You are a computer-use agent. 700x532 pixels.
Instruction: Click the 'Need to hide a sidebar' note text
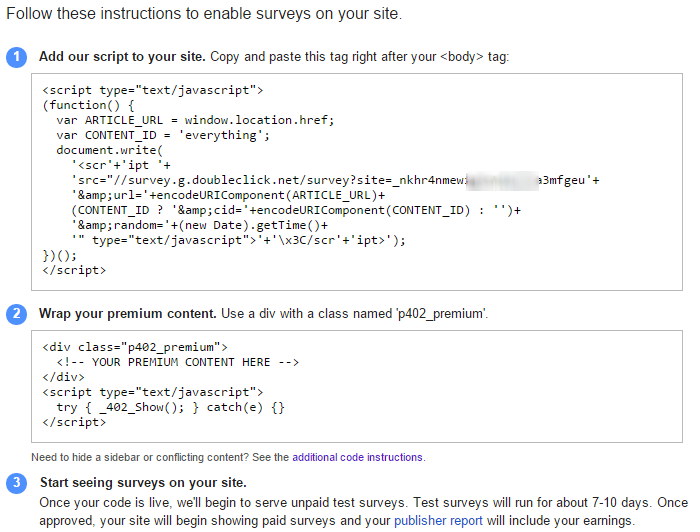[x=228, y=457]
